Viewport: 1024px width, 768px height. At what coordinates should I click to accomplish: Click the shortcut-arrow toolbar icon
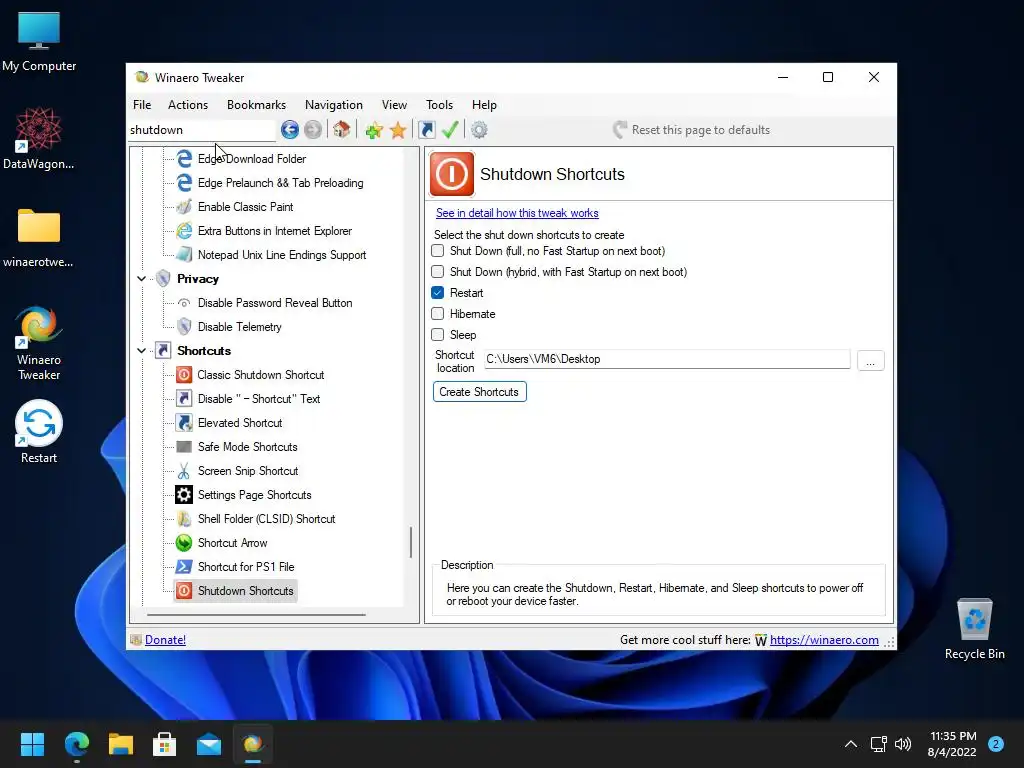click(426, 130)
